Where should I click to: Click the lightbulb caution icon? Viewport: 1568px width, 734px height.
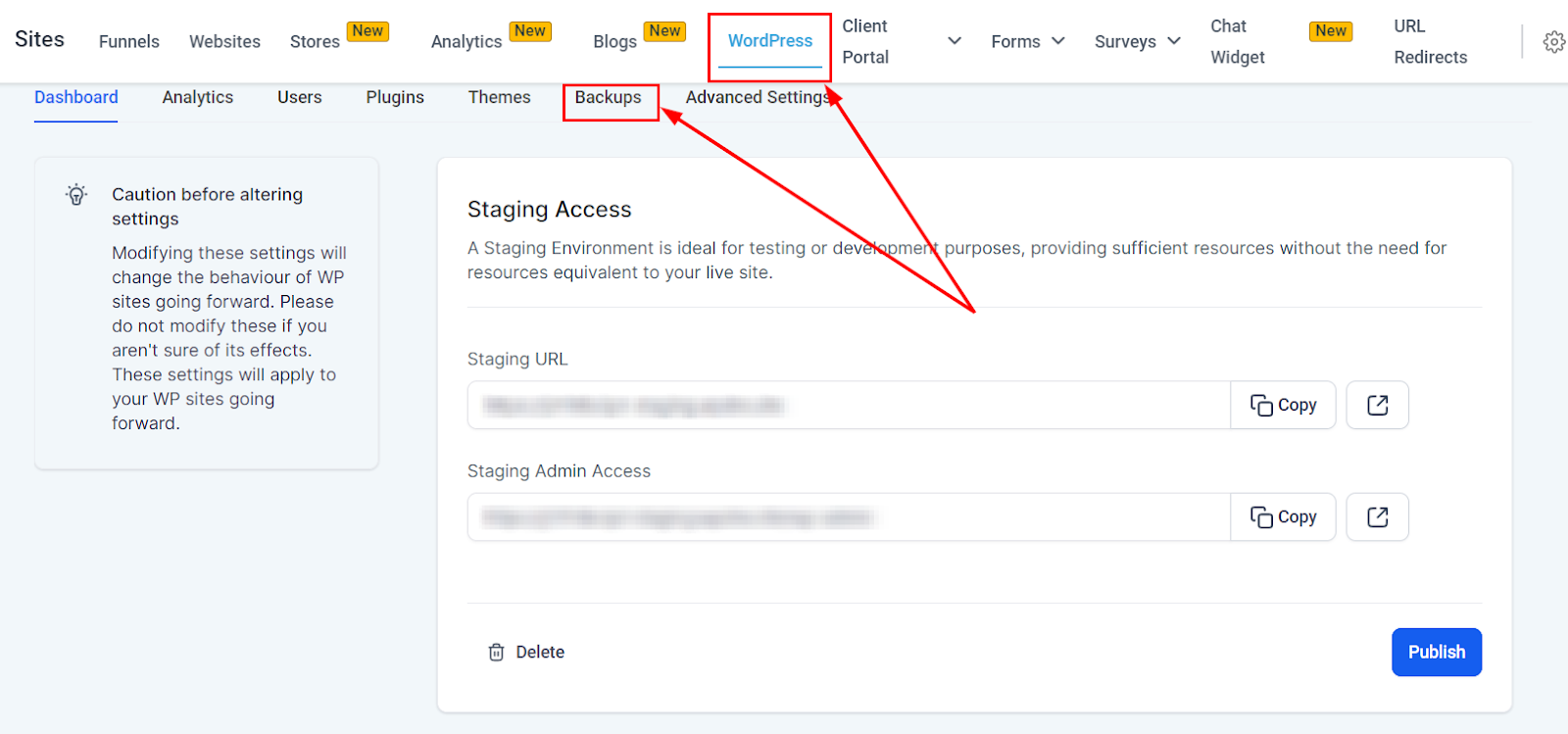(x=76, y=194)
